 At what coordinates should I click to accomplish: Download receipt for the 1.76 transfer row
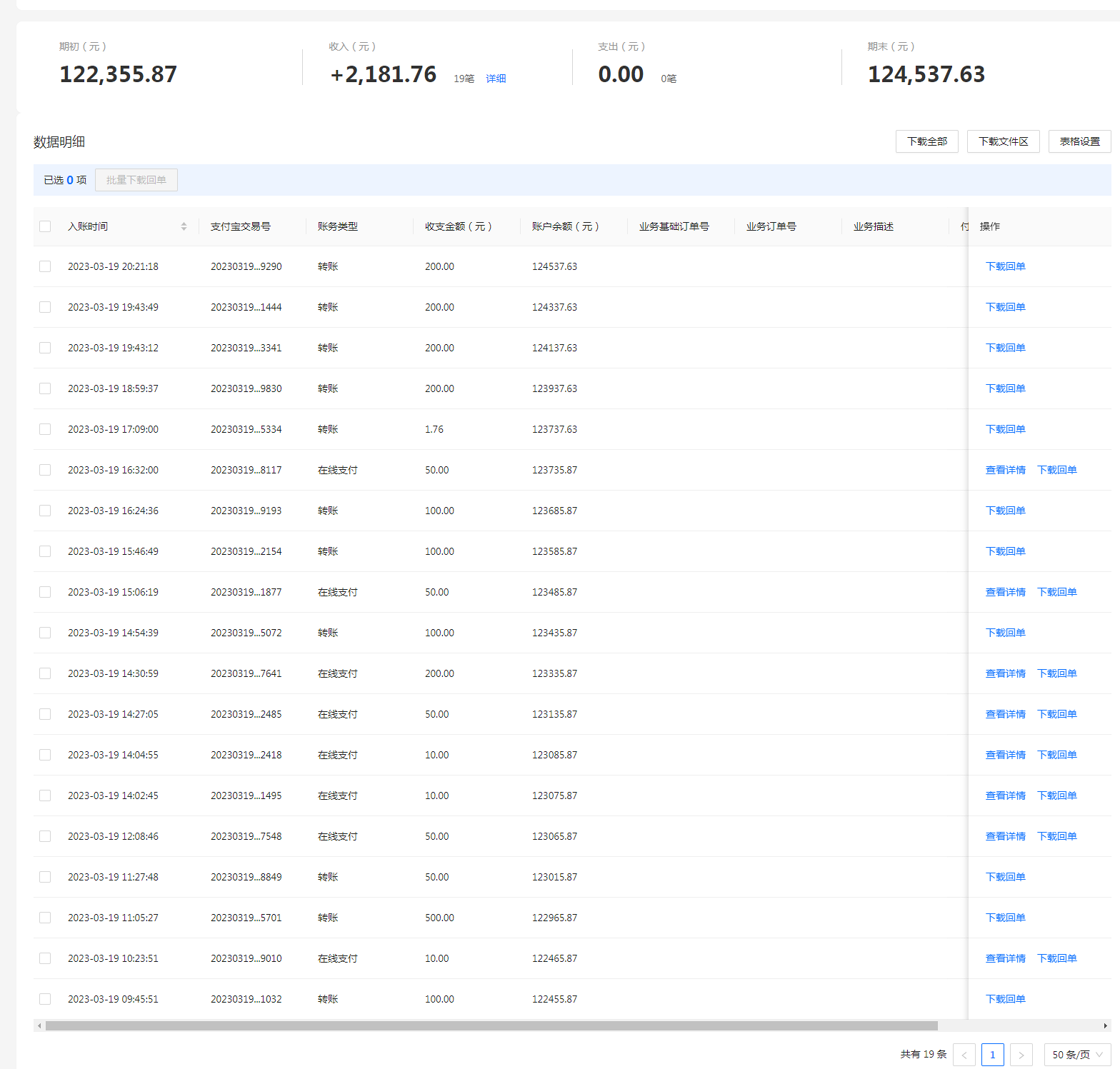[1006, 429]
